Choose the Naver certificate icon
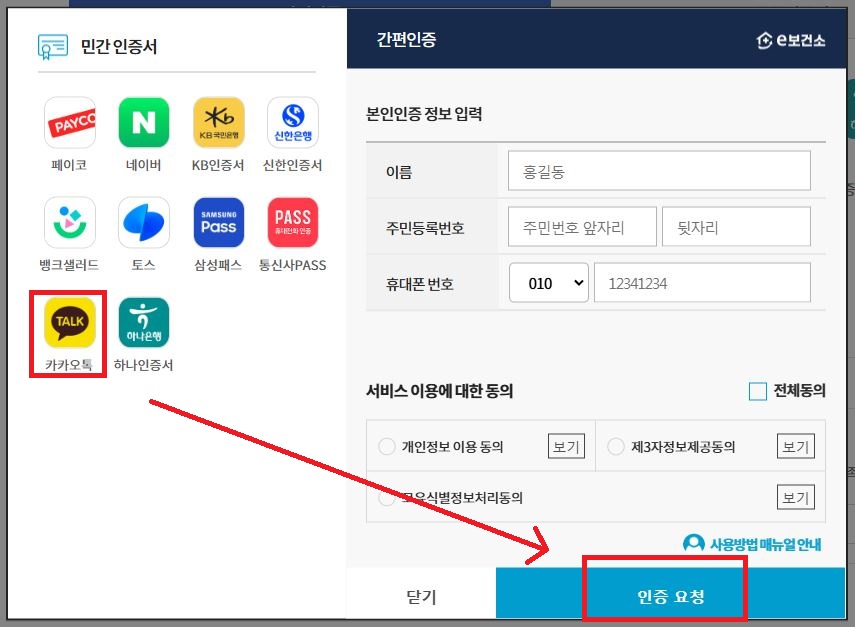This screenshot has height=627, width=855. point(144,123)
